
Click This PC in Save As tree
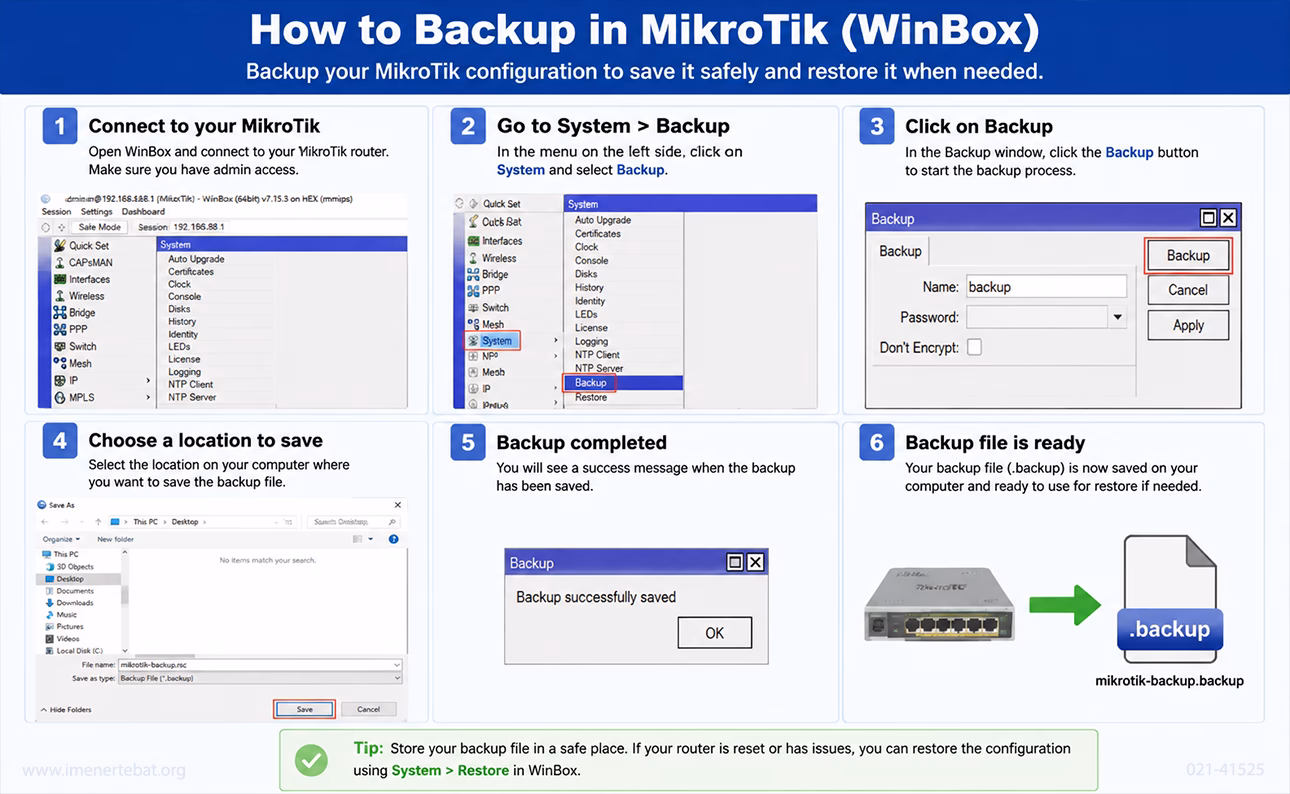click(60, 554)
